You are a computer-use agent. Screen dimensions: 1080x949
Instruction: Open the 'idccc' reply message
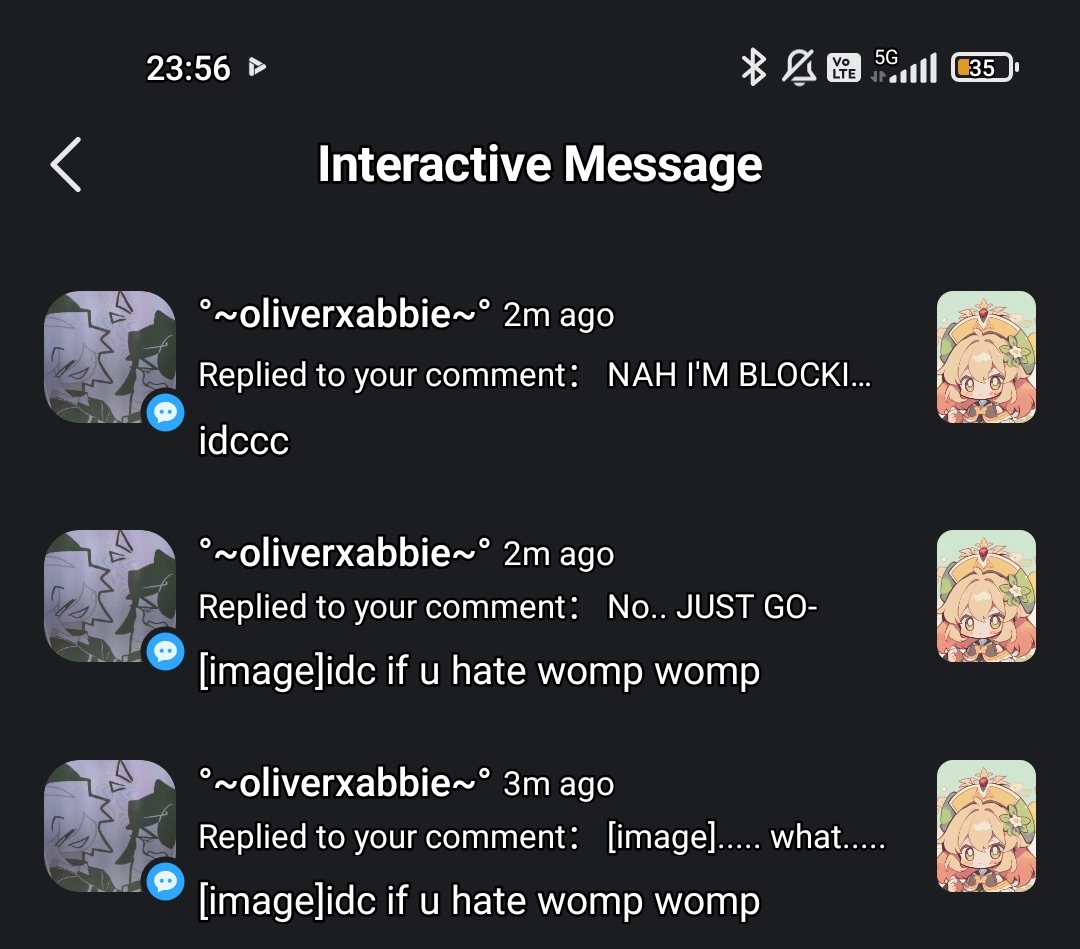(244, 441)
